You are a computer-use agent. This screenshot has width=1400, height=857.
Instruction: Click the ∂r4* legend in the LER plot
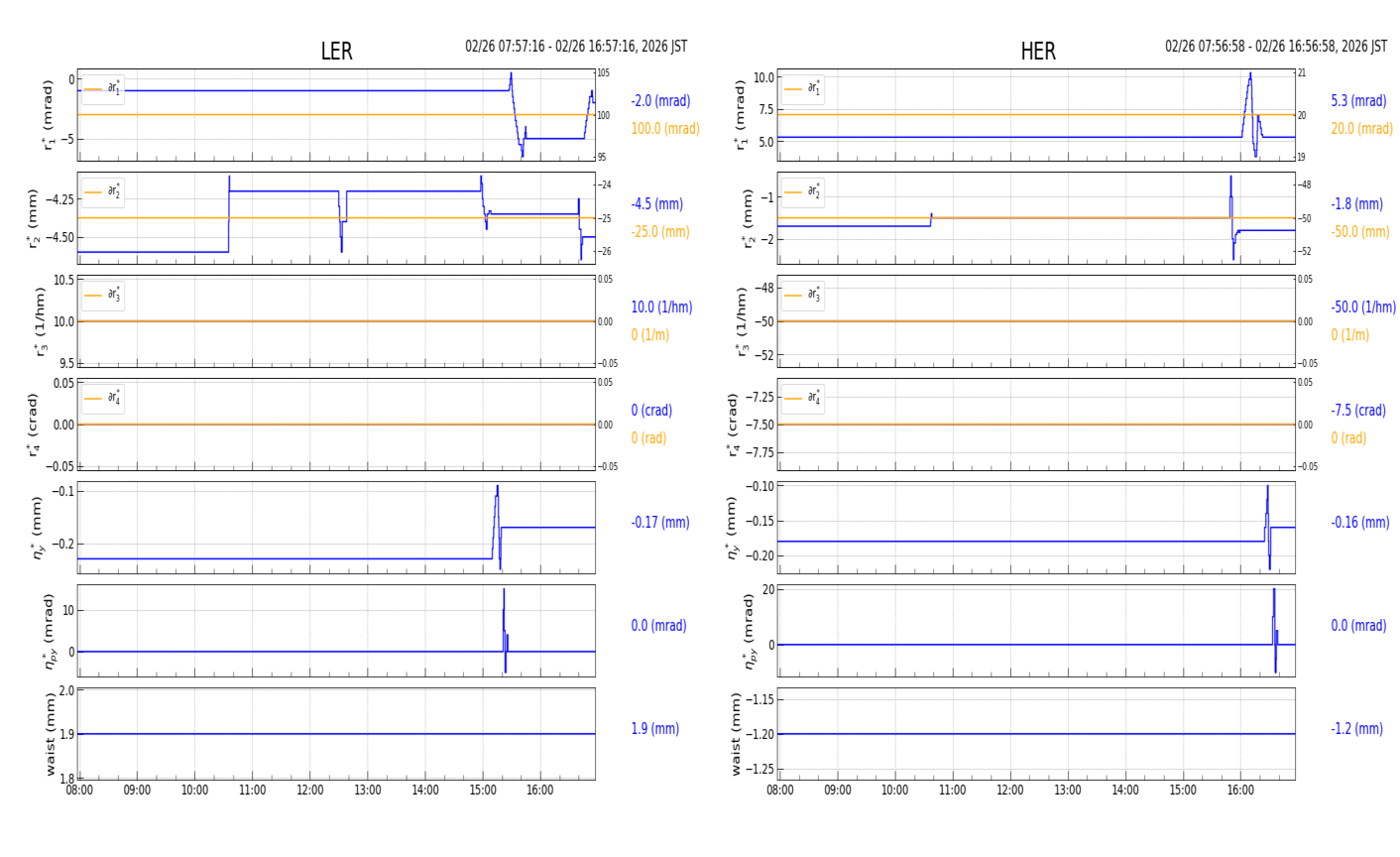point(103,399)
